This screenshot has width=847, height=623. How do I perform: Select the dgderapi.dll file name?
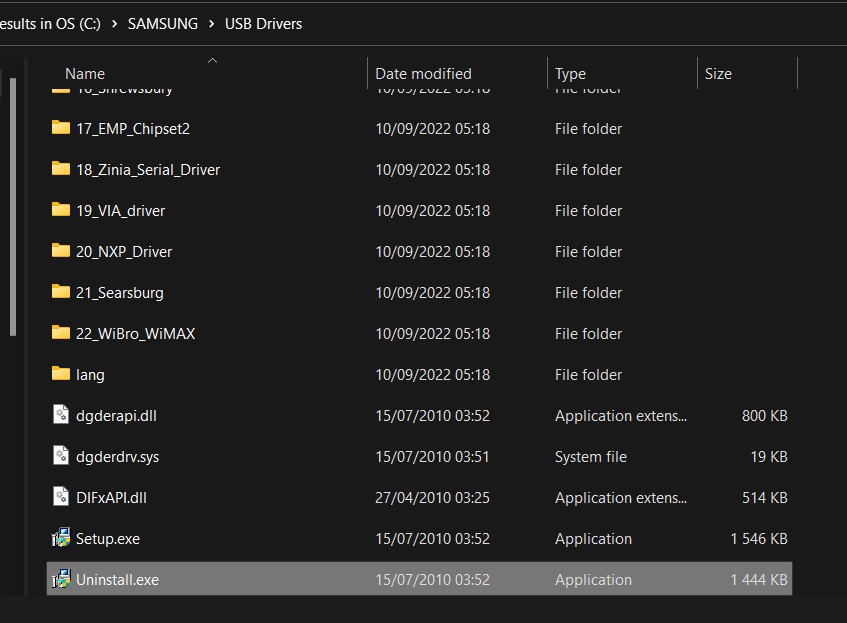click(116, 416)
